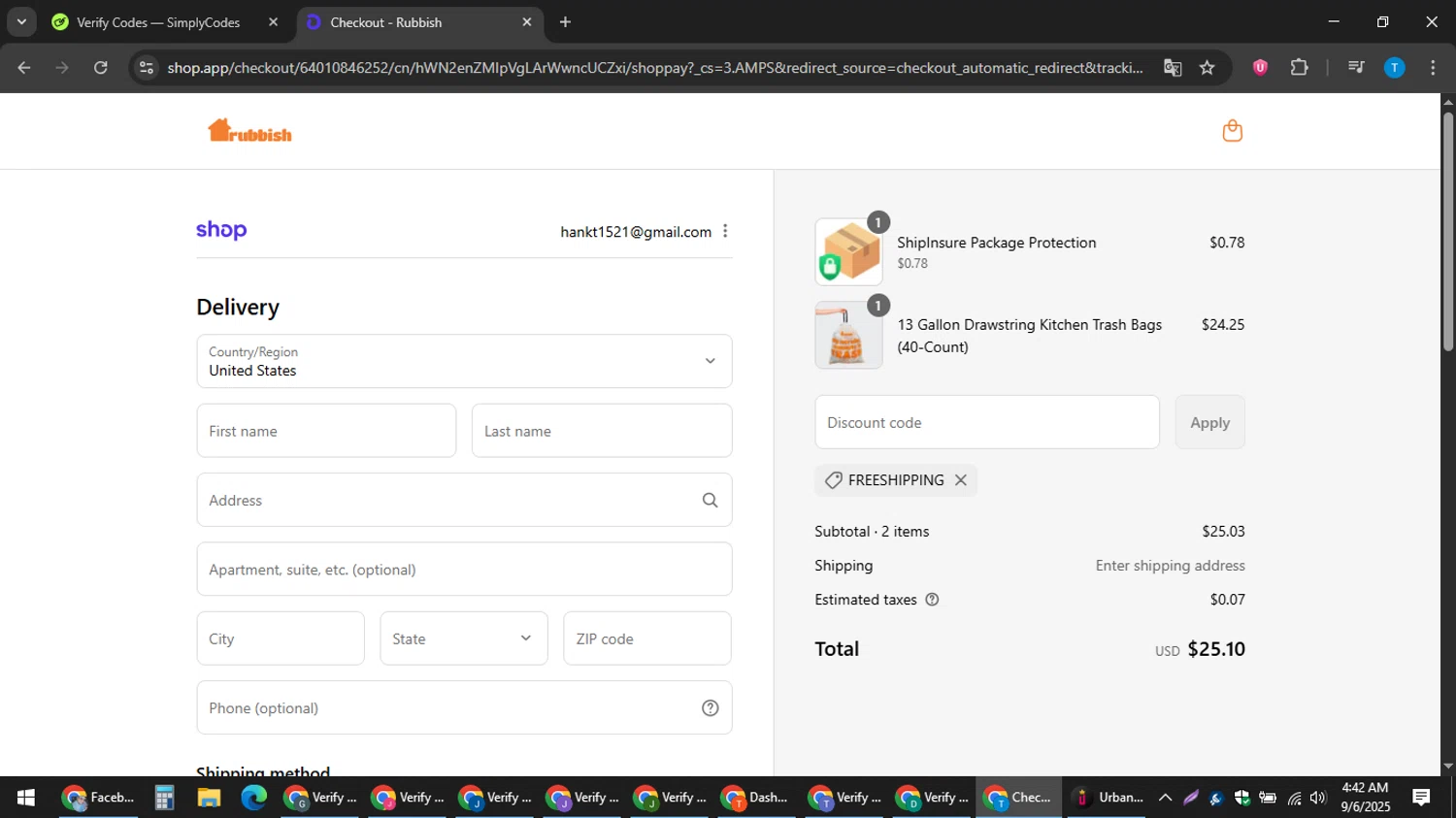This screenshot has height=818, width=1456.
Task: Open account options menu beside email
Action: click(x=725, y=231)
